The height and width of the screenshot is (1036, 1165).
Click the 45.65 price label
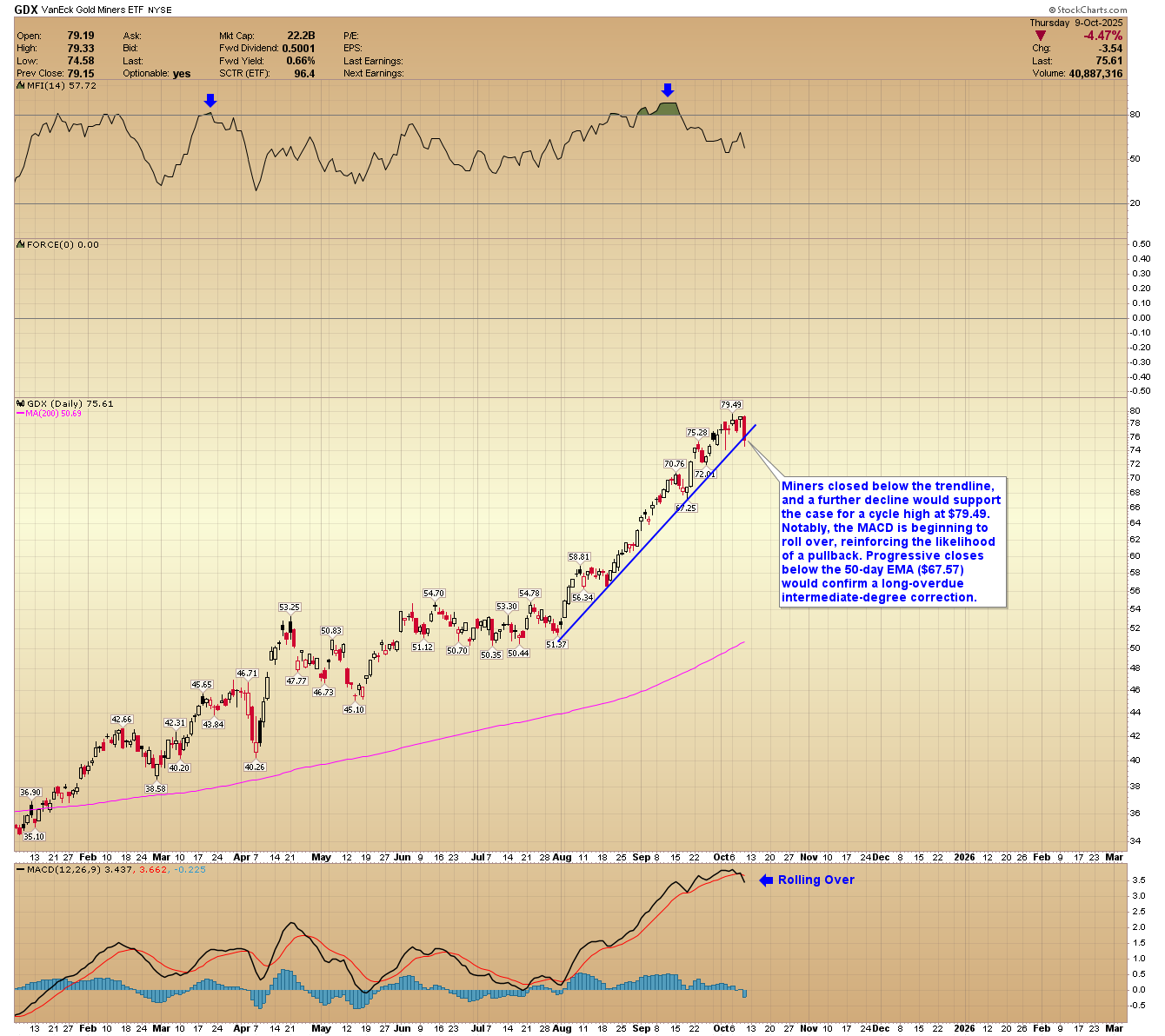pyautogui.click(x=202, y=685)
